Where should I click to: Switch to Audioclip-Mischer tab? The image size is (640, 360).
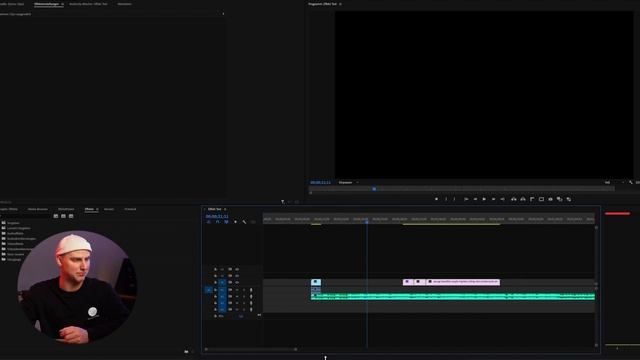pyautogui.click(x=88, y=4)
